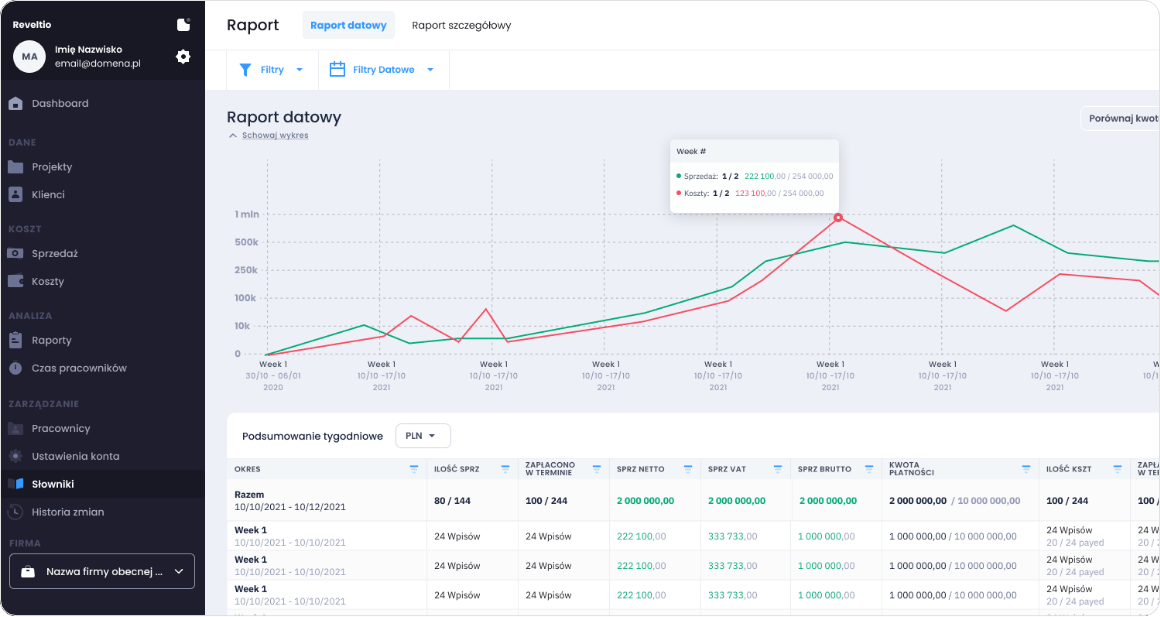Navigate to Sprzedaż in sidebar
The image size is (1160, 617).
click(x=54, y=254)
